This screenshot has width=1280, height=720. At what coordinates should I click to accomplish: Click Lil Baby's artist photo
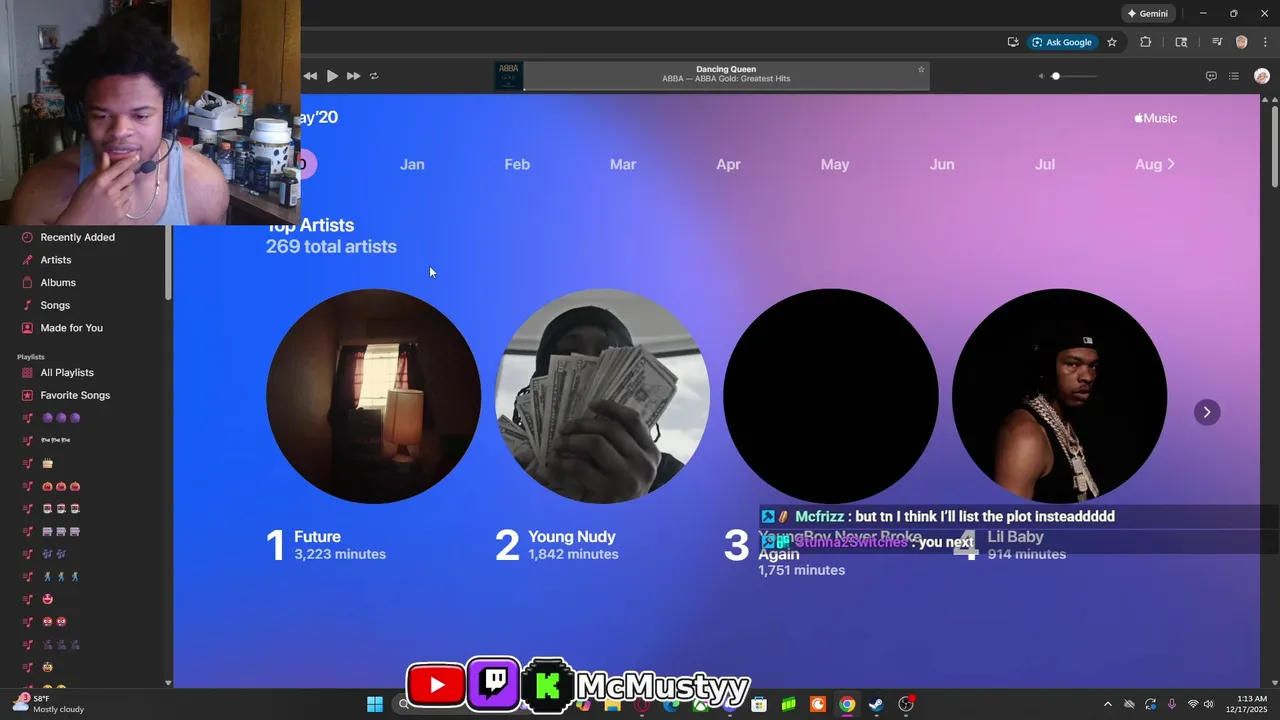(x=1059, y=396)
